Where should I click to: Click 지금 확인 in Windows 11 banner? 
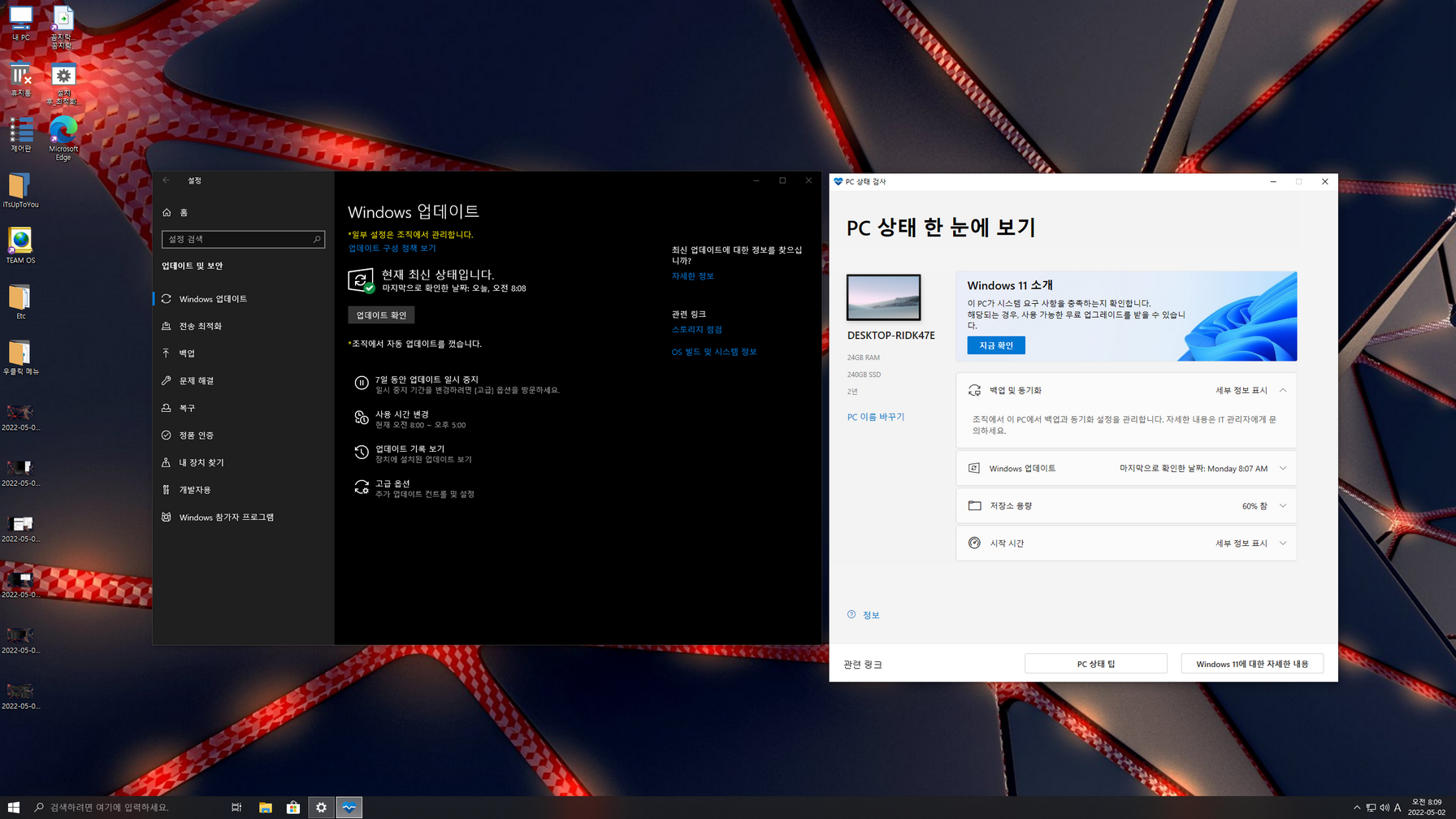(x=996, y=345)
